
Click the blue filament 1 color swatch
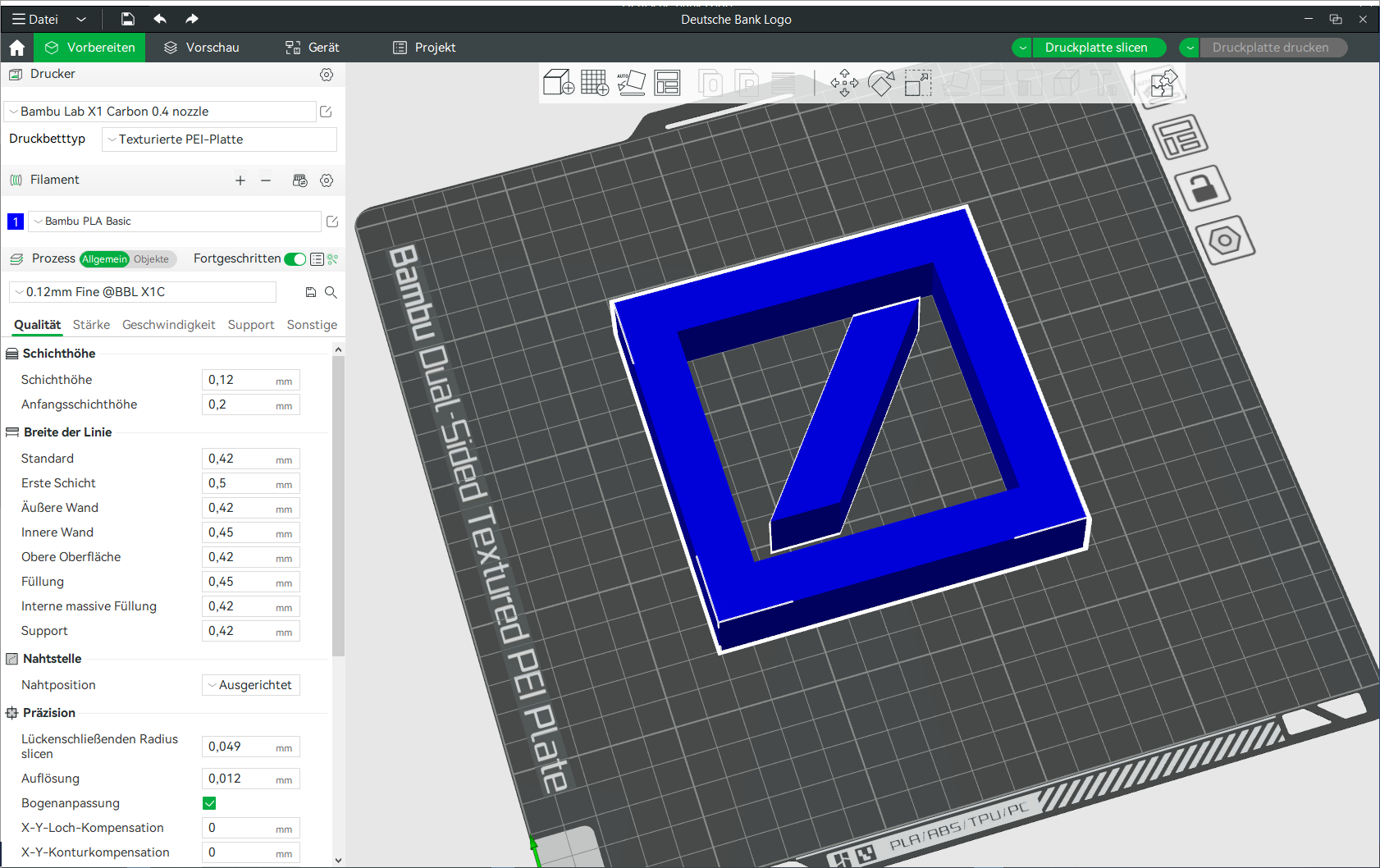pos(16,222)
